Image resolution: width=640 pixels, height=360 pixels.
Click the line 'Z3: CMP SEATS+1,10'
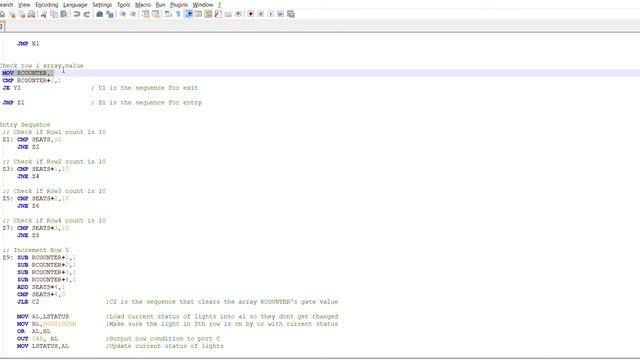(x=36, y=169)
